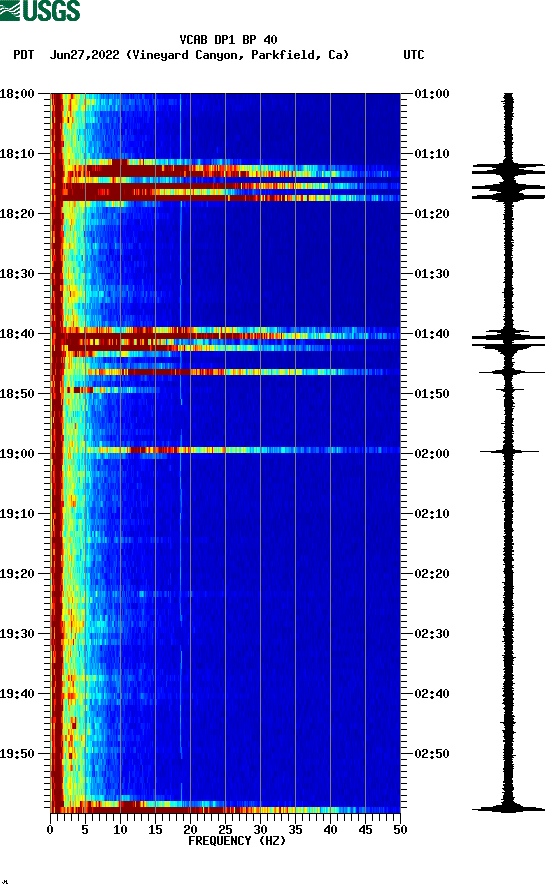552x893 pixels.
Task: Click the '02:00' UTC time label
Action: coord(432,454)
